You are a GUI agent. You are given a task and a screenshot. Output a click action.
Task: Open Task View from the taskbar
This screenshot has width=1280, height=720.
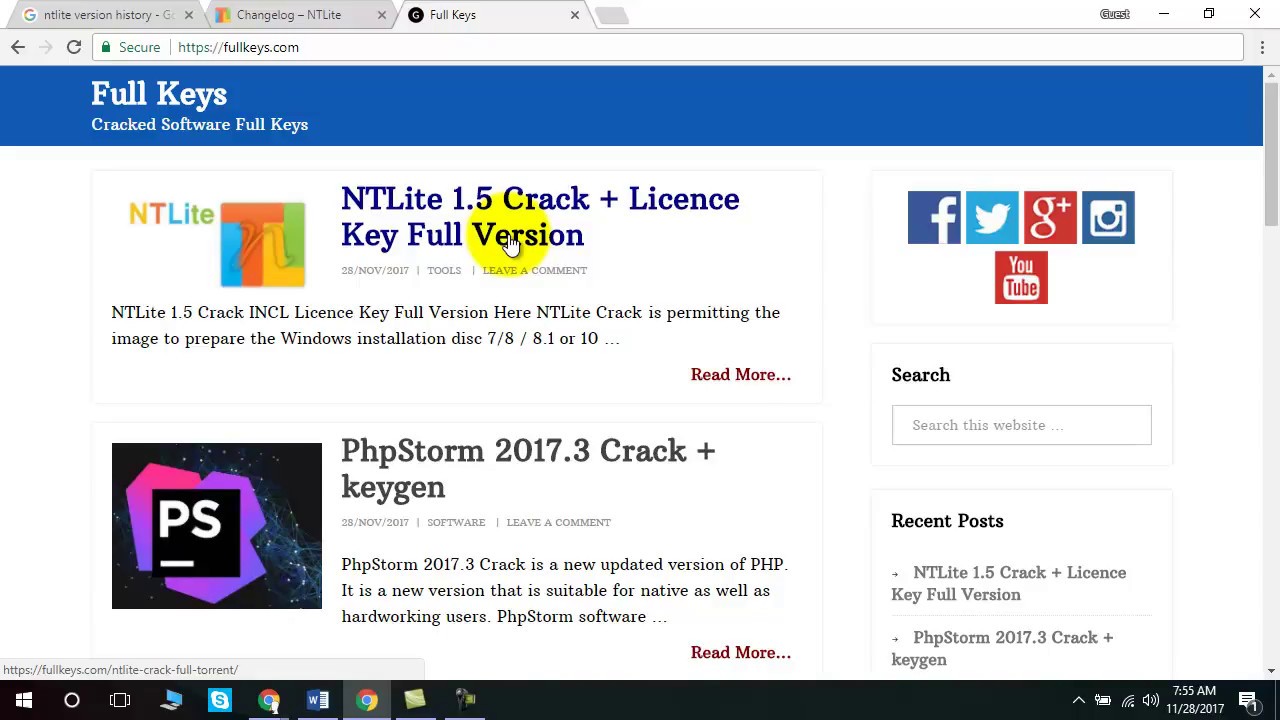(119, 700)
